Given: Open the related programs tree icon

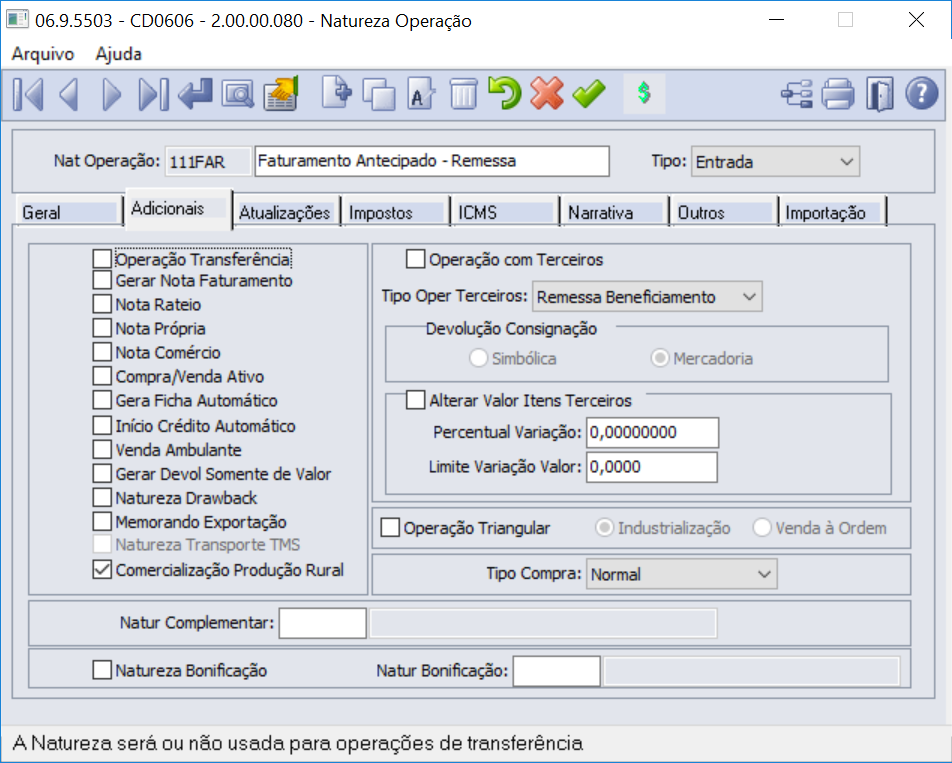Looking at the screenshot, I should (x=797, y=94).
